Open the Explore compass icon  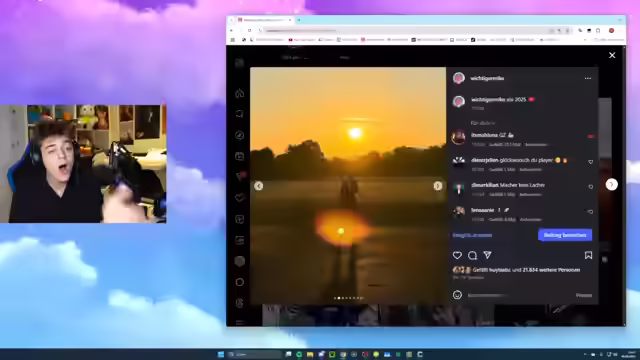240,135
